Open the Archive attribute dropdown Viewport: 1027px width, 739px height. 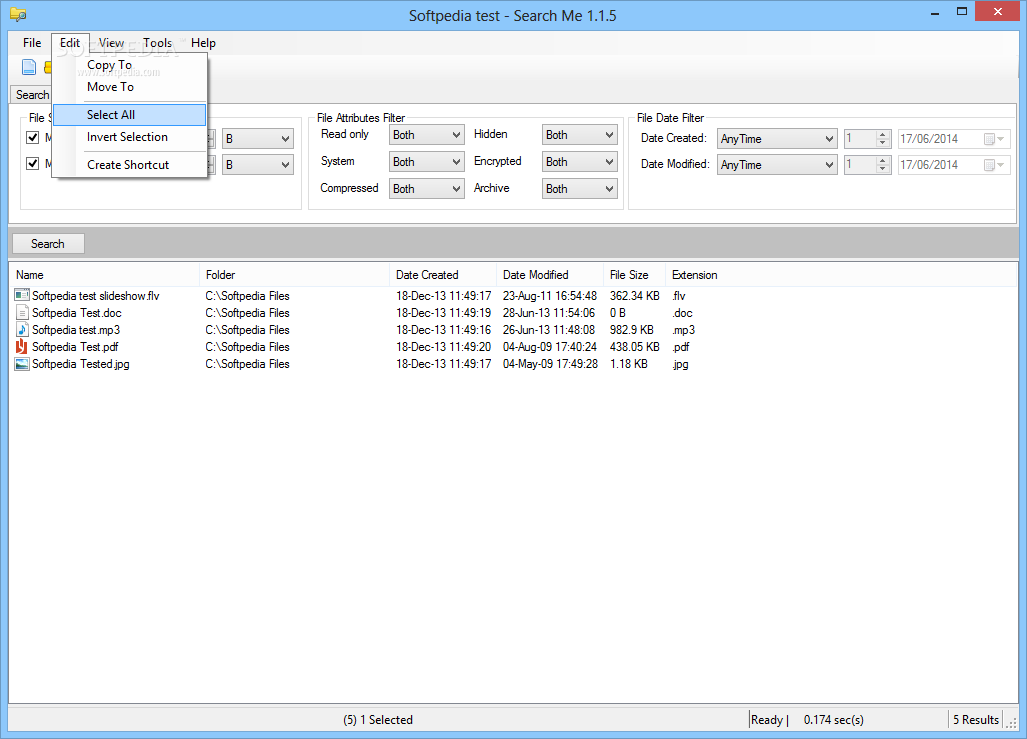tap(580, 189)
